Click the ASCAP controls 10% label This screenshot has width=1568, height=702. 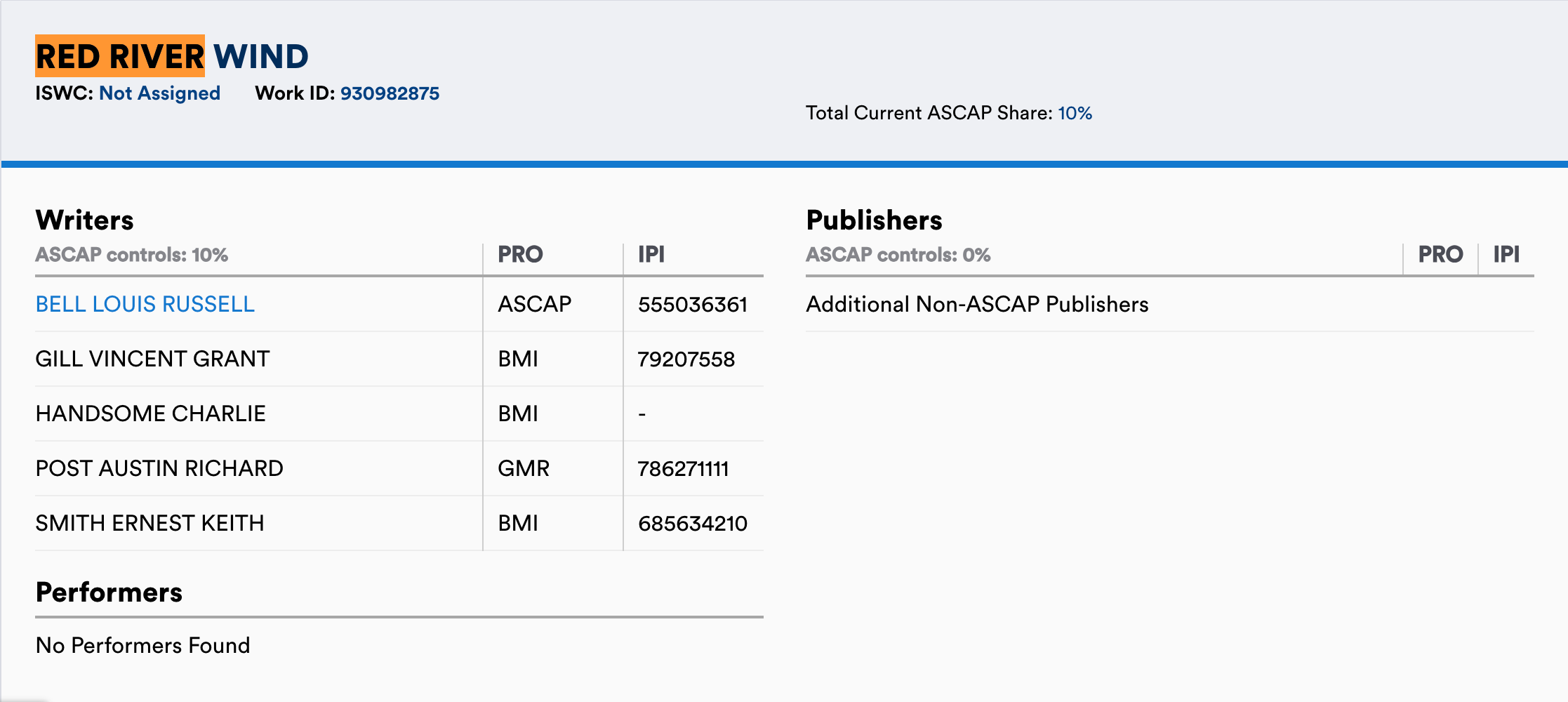pos(131,254)
